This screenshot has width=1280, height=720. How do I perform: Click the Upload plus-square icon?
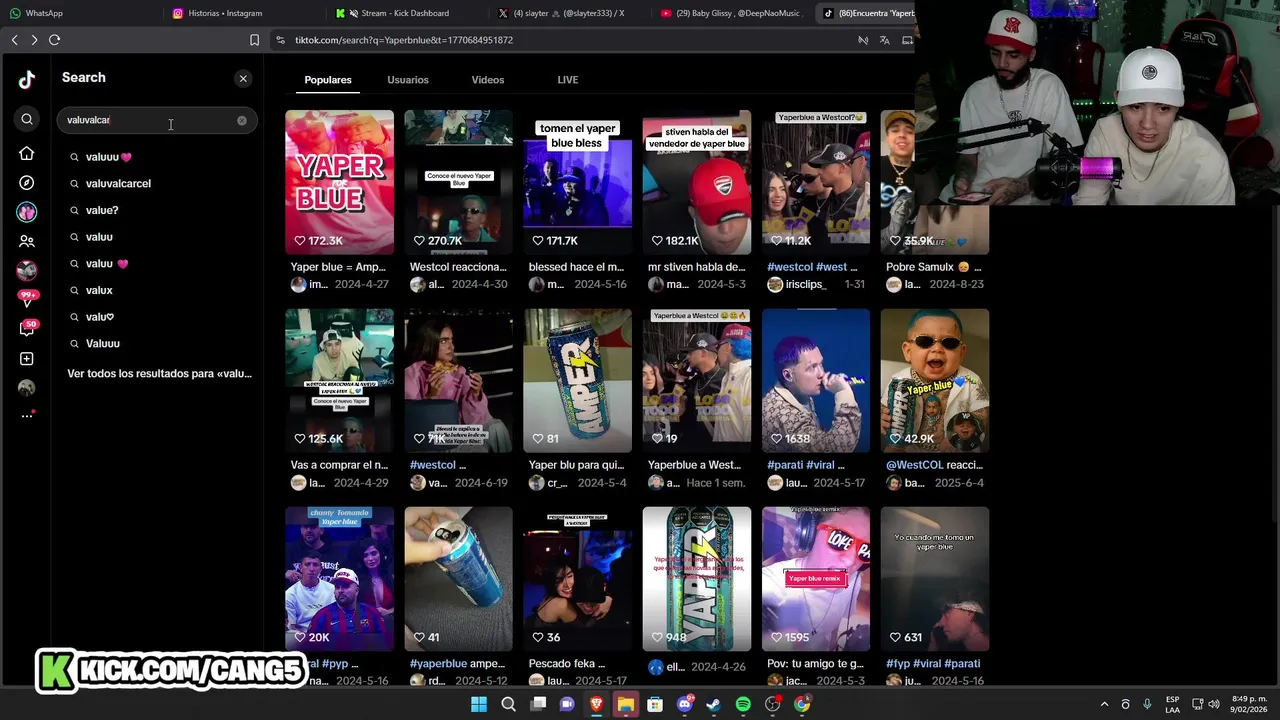click(x=27, y=359)
